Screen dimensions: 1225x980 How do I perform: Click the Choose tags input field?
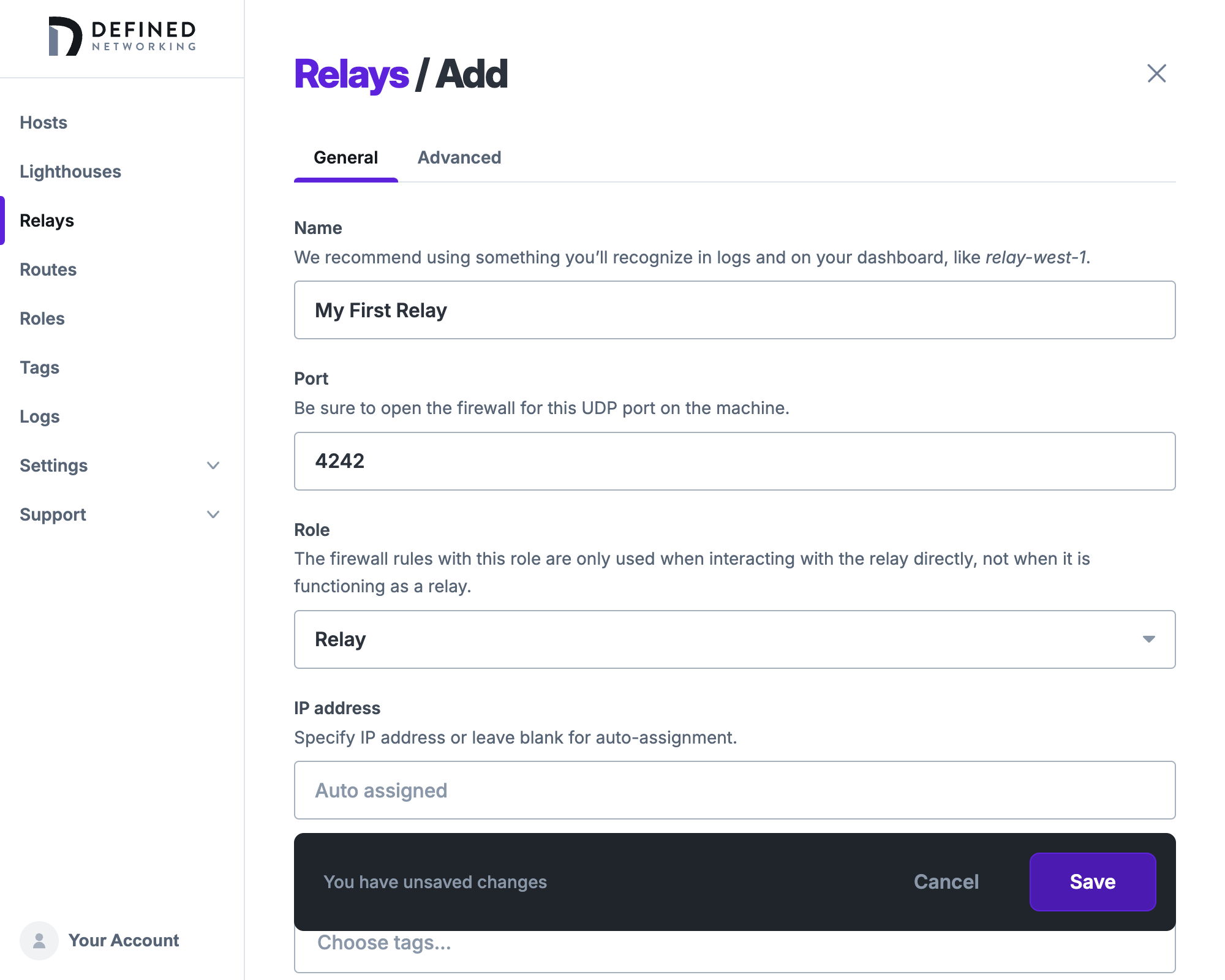click(x=734, y=942)
